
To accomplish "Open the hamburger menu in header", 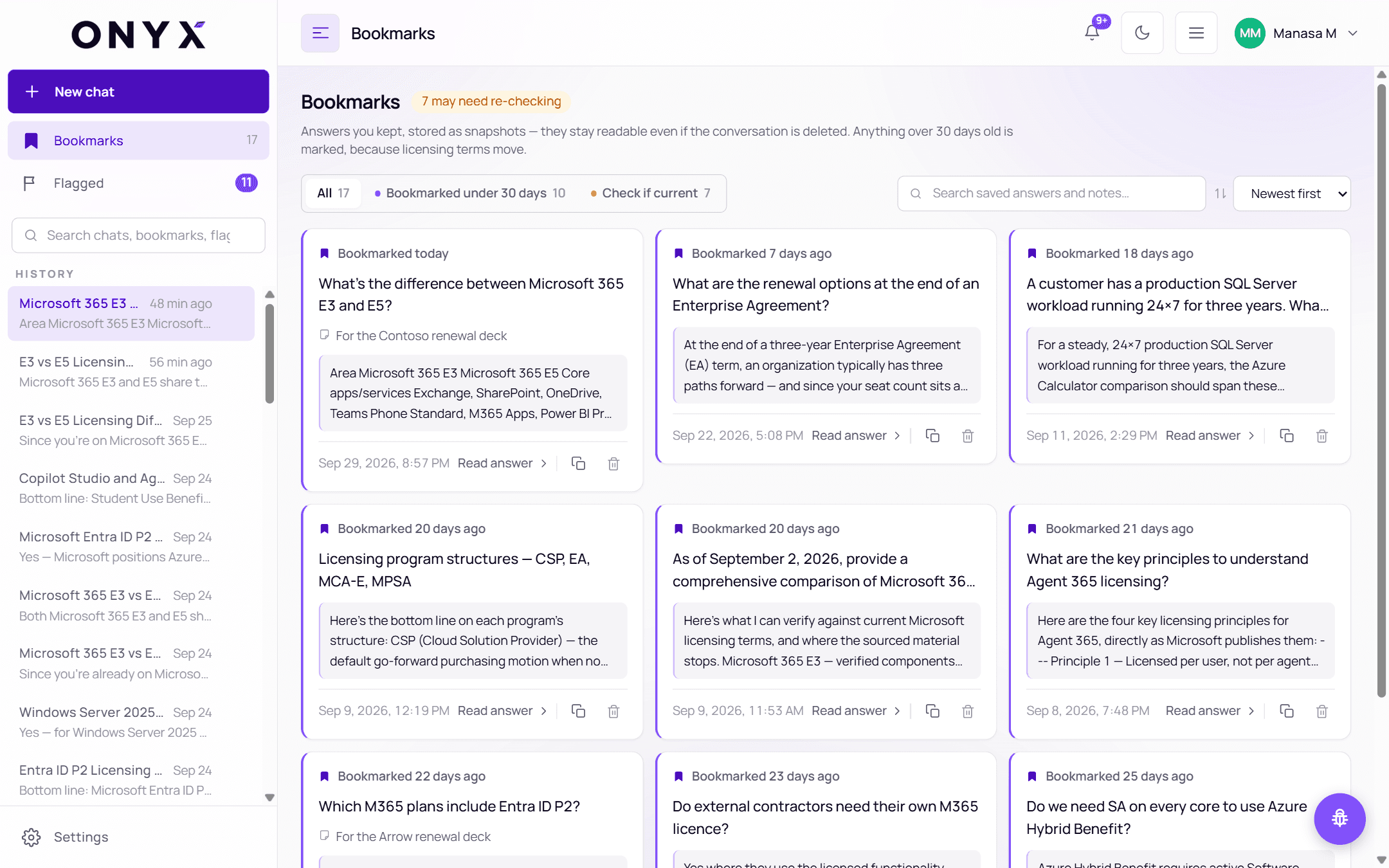I will coord(1196,33).
